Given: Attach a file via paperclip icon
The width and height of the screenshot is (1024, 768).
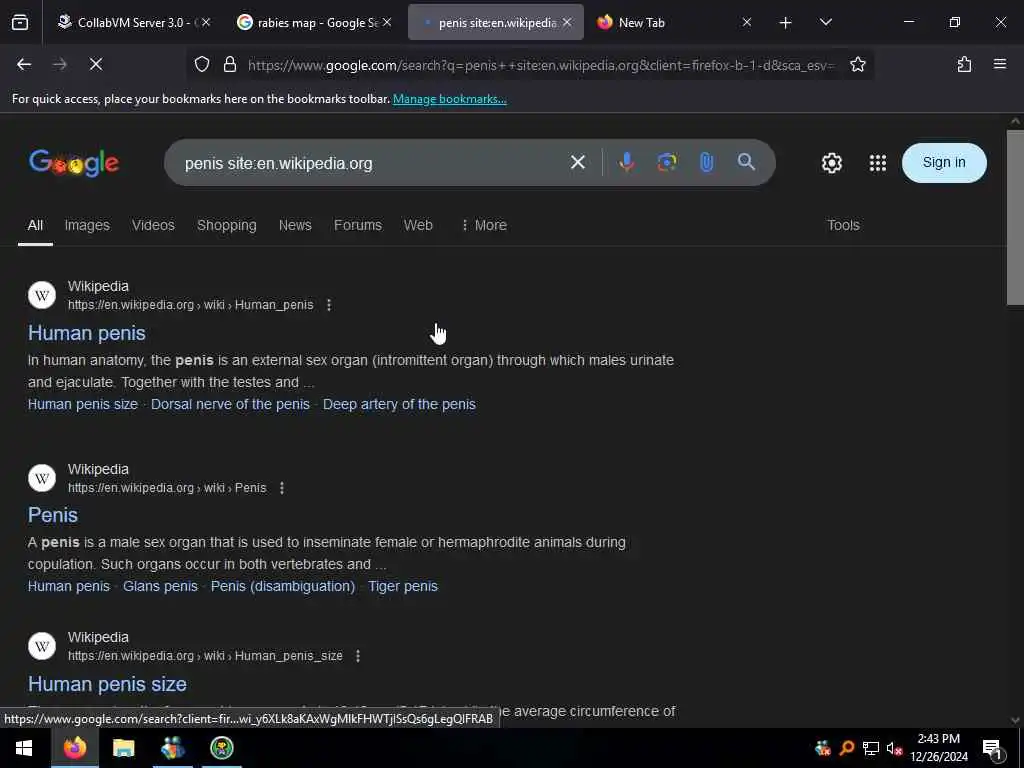Looking at the screenshot, I should click(707, 162).
